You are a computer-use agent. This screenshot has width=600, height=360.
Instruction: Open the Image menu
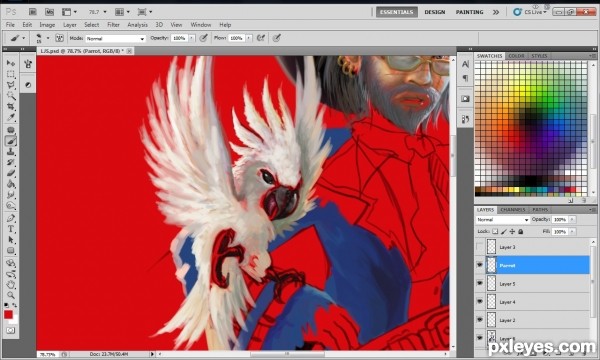[x=47, y=25]
